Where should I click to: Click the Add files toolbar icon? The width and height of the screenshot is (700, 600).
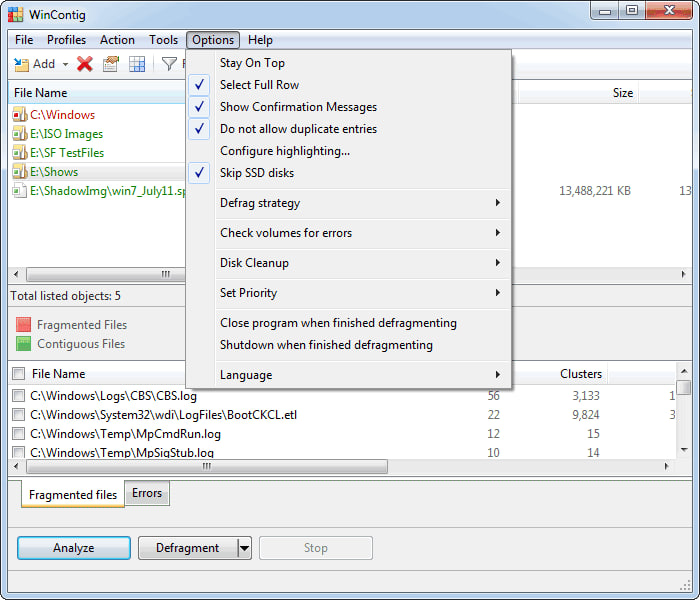coord(21,64)
